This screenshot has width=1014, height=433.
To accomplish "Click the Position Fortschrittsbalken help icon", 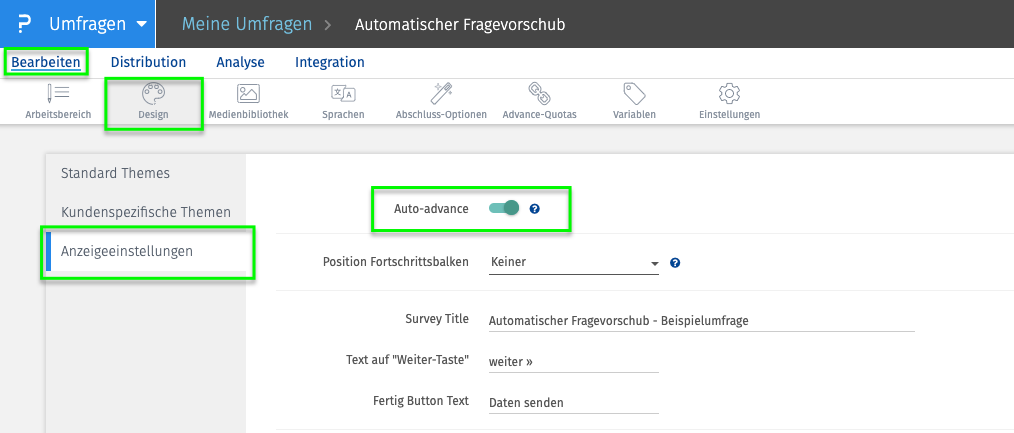I will point(675,263).
